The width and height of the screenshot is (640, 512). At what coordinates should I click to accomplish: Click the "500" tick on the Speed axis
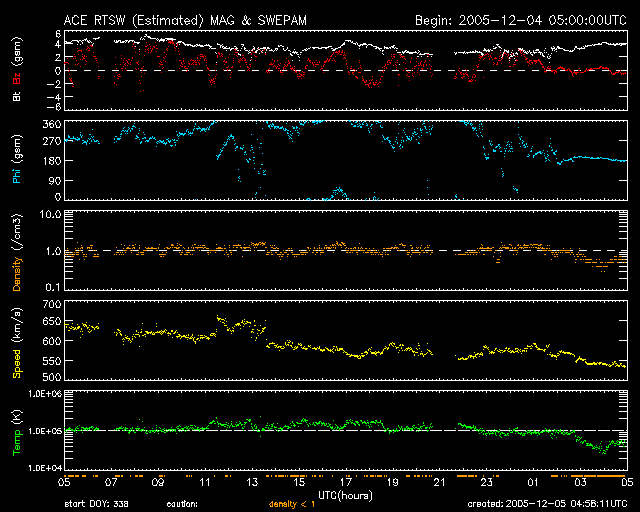point(52,377)
